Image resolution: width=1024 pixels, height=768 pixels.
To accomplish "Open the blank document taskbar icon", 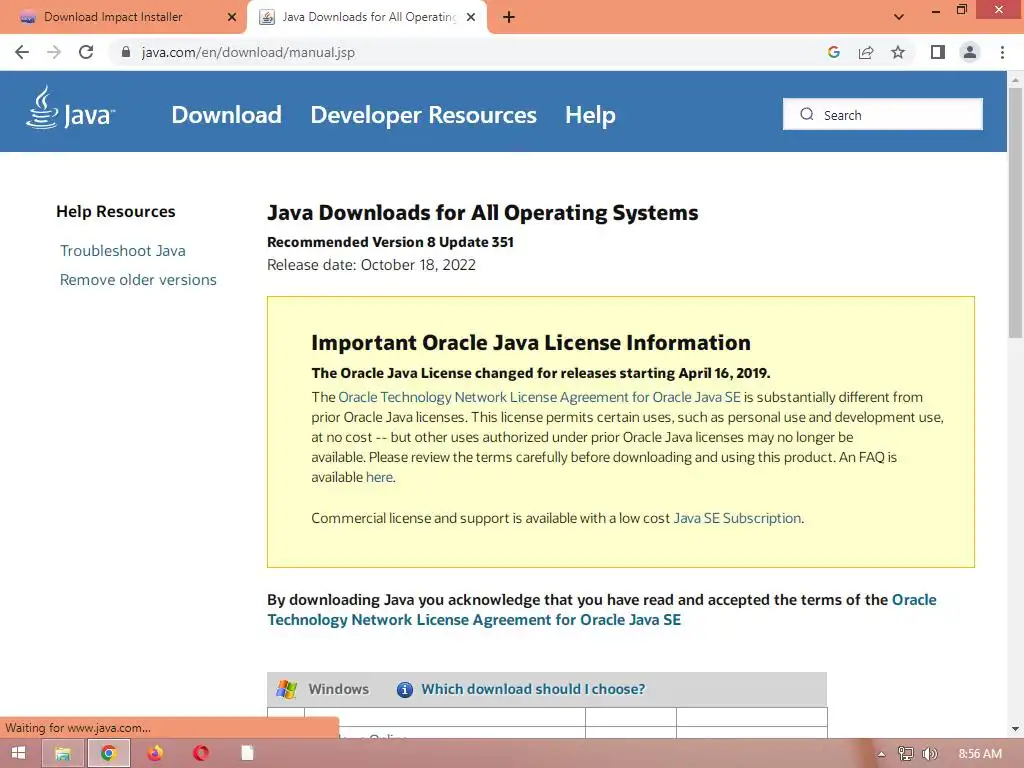I will (x=247, y=754).
